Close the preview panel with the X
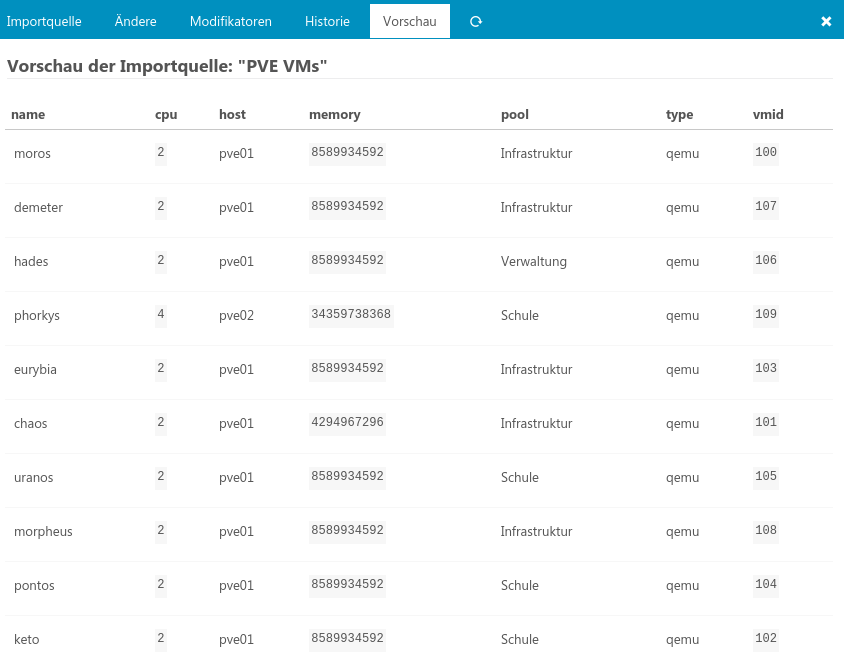 (826, 22)
